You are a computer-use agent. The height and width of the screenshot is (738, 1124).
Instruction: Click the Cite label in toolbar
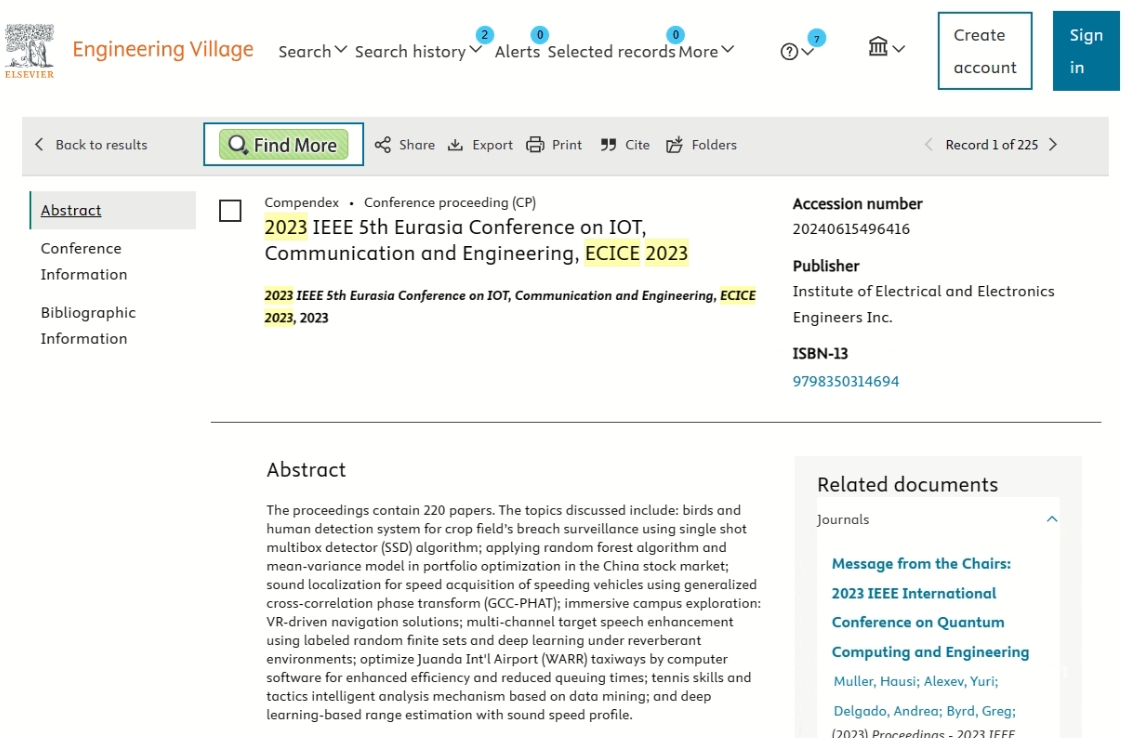637,145
